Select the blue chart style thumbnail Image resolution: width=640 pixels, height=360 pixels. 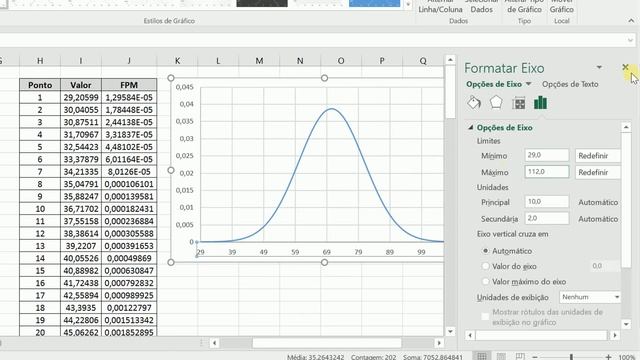tap(374, 3)
